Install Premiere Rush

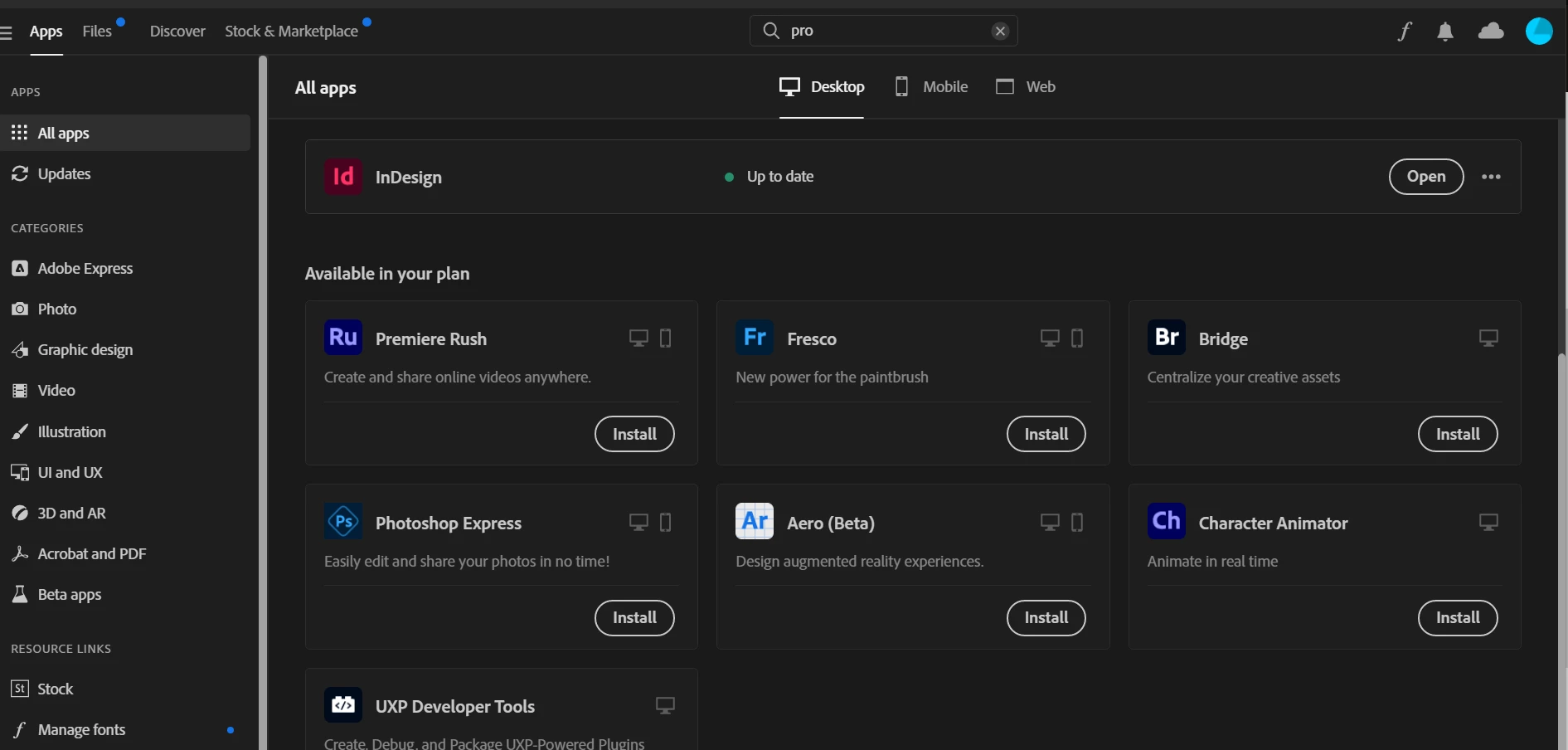tap(634, 434)
